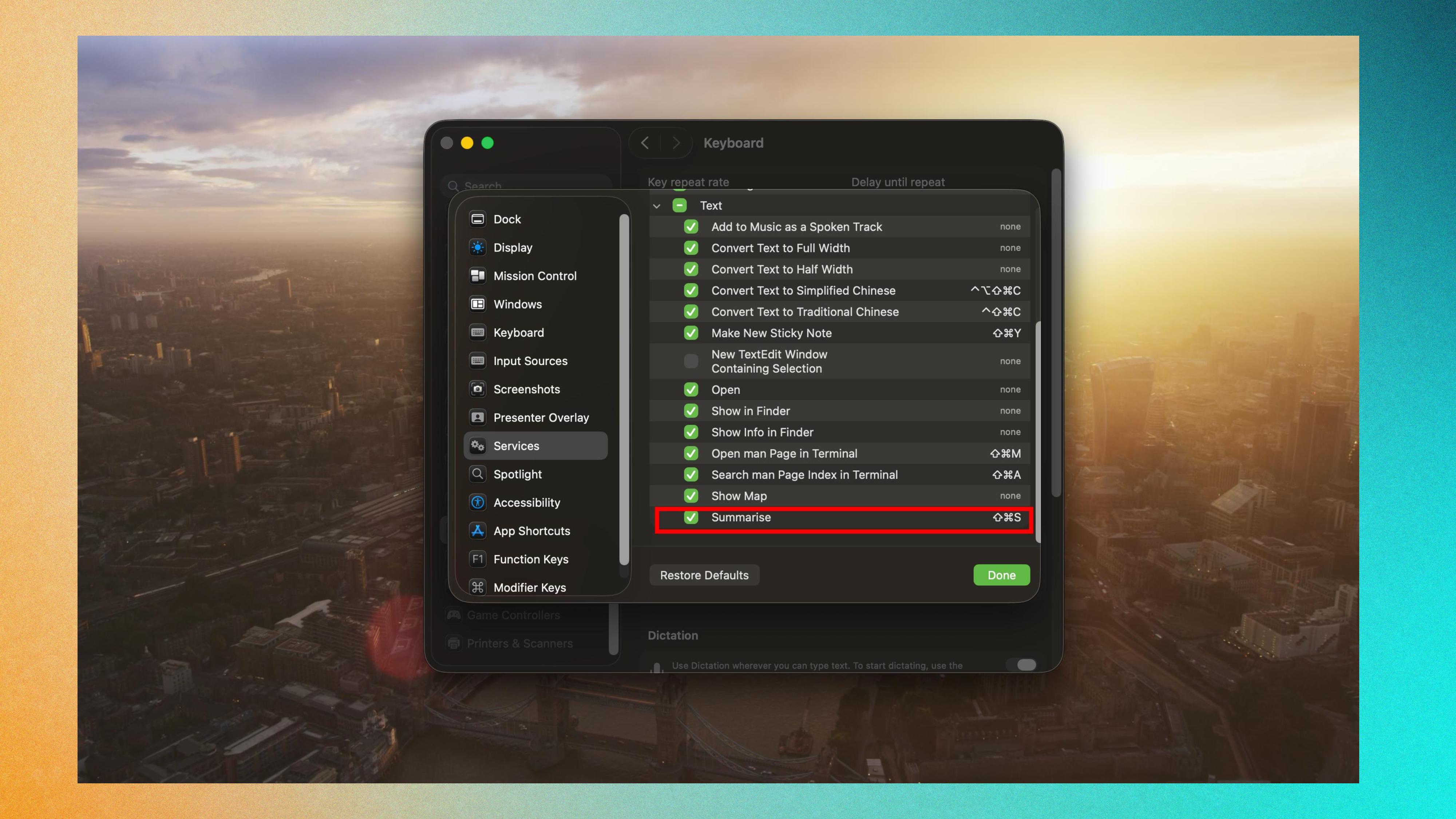Select the Spotlight magnifier icon
The width and height of the screenshot is (1456, 819).
[478, 474]
